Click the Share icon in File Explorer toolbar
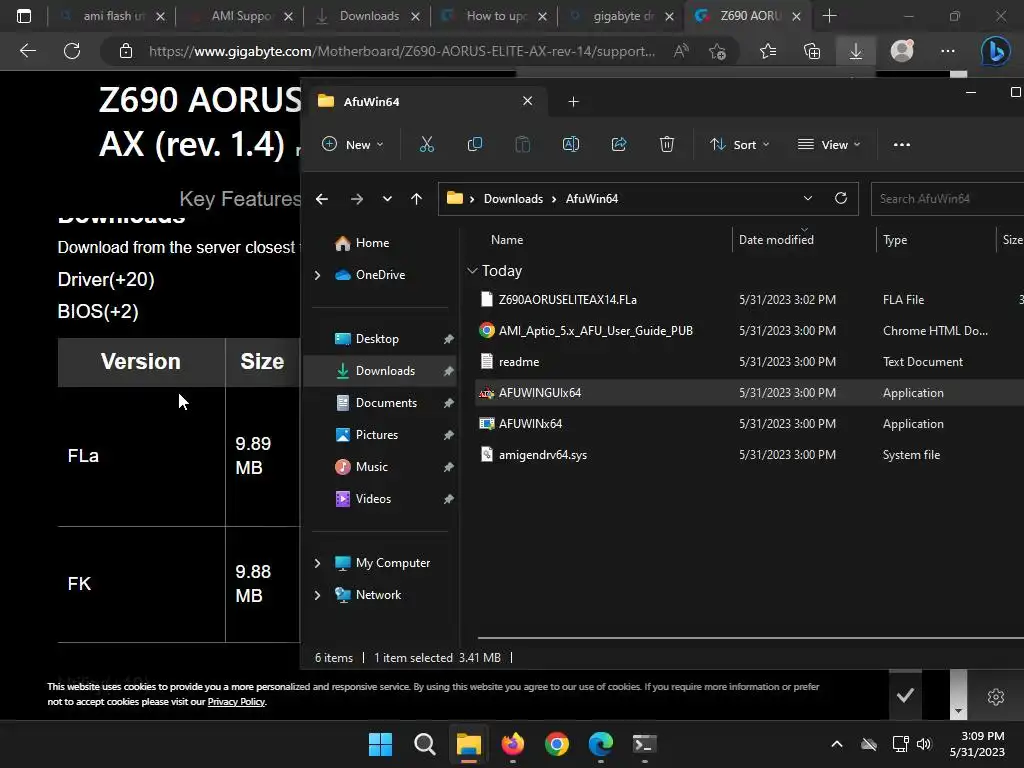This screenshot has width=1024, height=768. (618, 144)
